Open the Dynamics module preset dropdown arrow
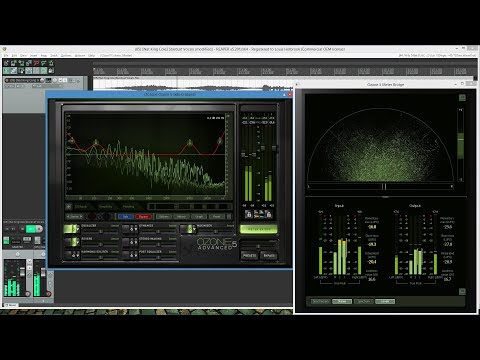The image size is (480, 360). pyautogui.click(x=136, y=229)
